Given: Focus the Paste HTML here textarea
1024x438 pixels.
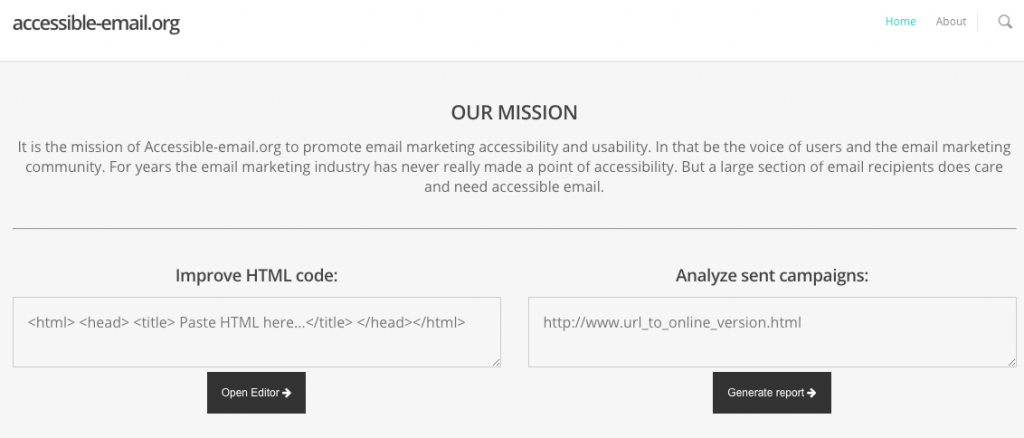Looking at the screenshot, I should (257, 332).
